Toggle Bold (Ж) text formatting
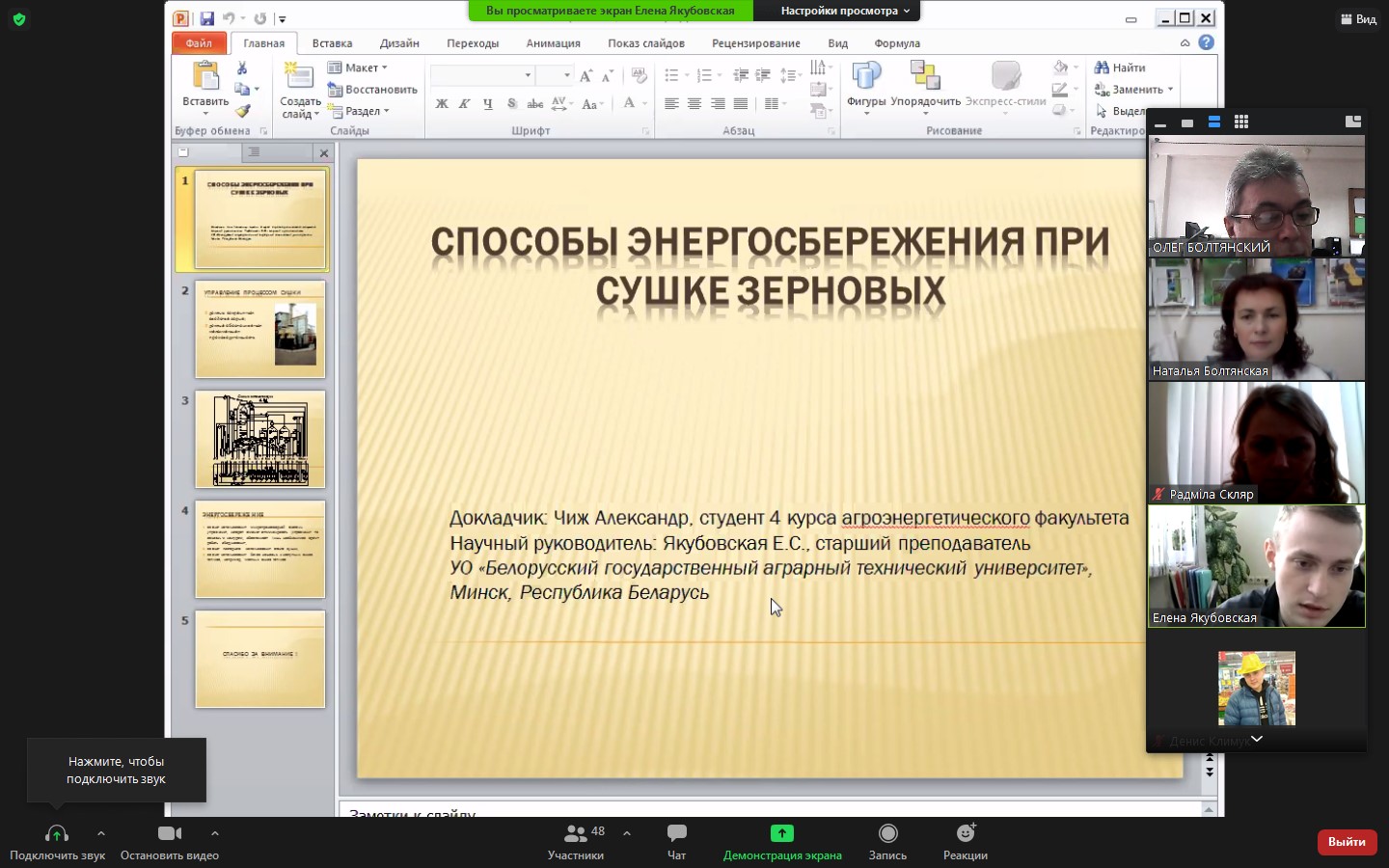 click(x=442, y=104)
